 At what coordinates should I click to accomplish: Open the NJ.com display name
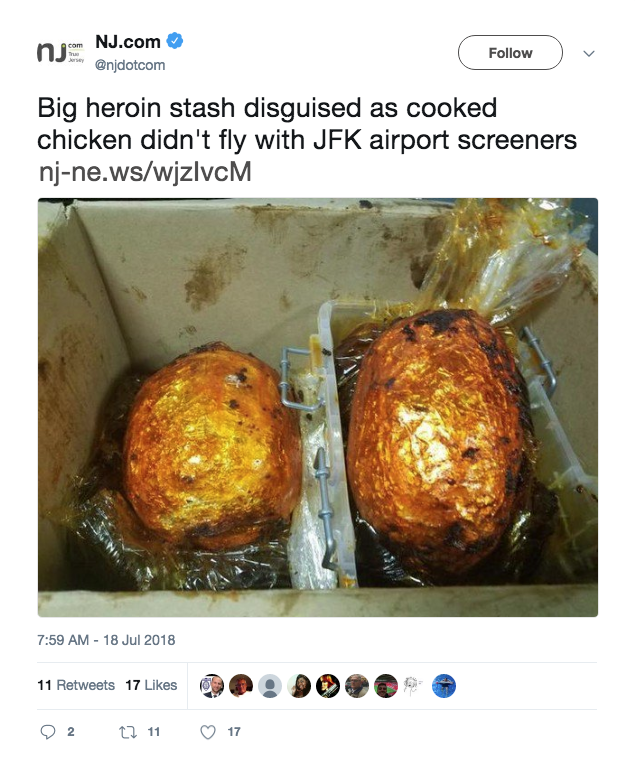(128, 42)
